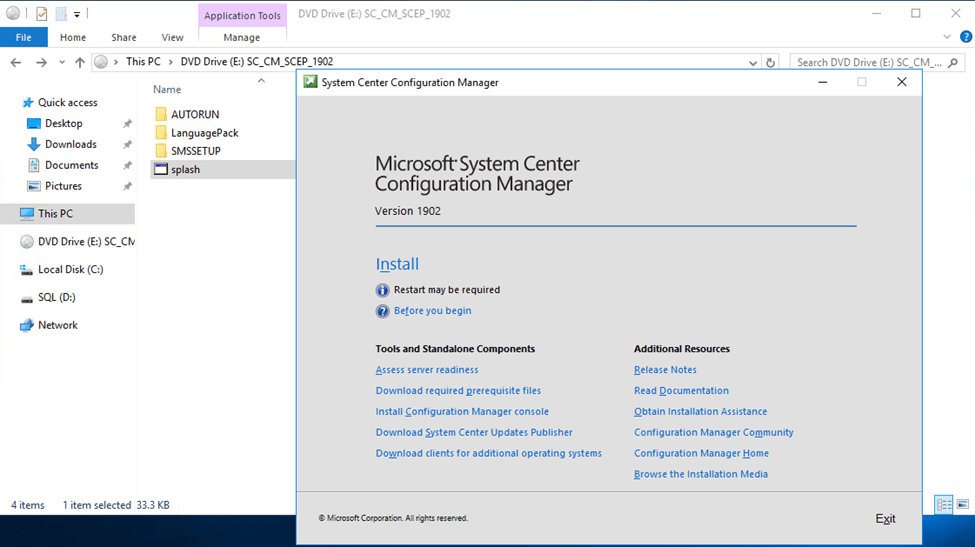Select Downloads in the navigation pane
Viewport: 975px width, 547px height.
pos(70,144)
